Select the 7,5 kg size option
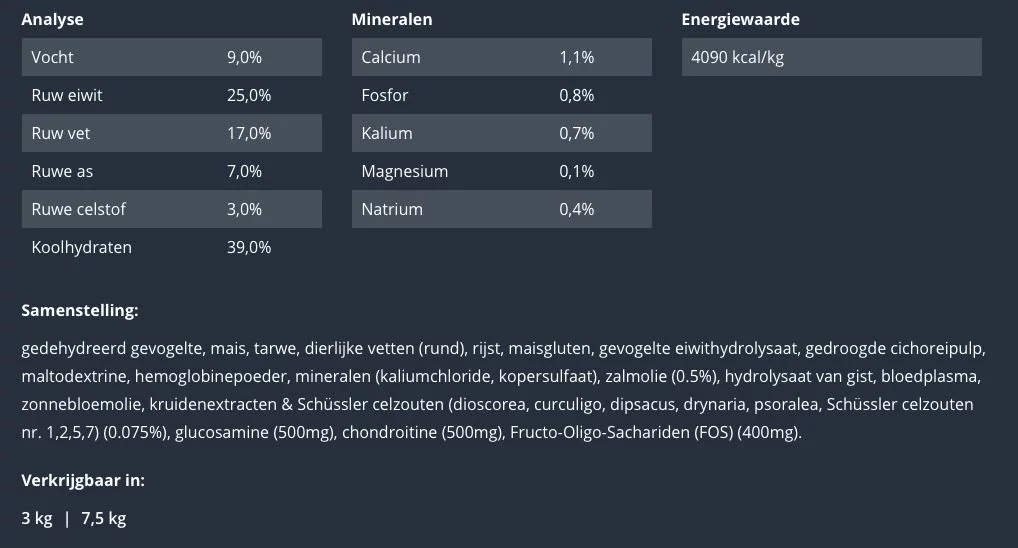Image resolution: width=1018 pixels, height=548 pixels. [x=103, y=518]
